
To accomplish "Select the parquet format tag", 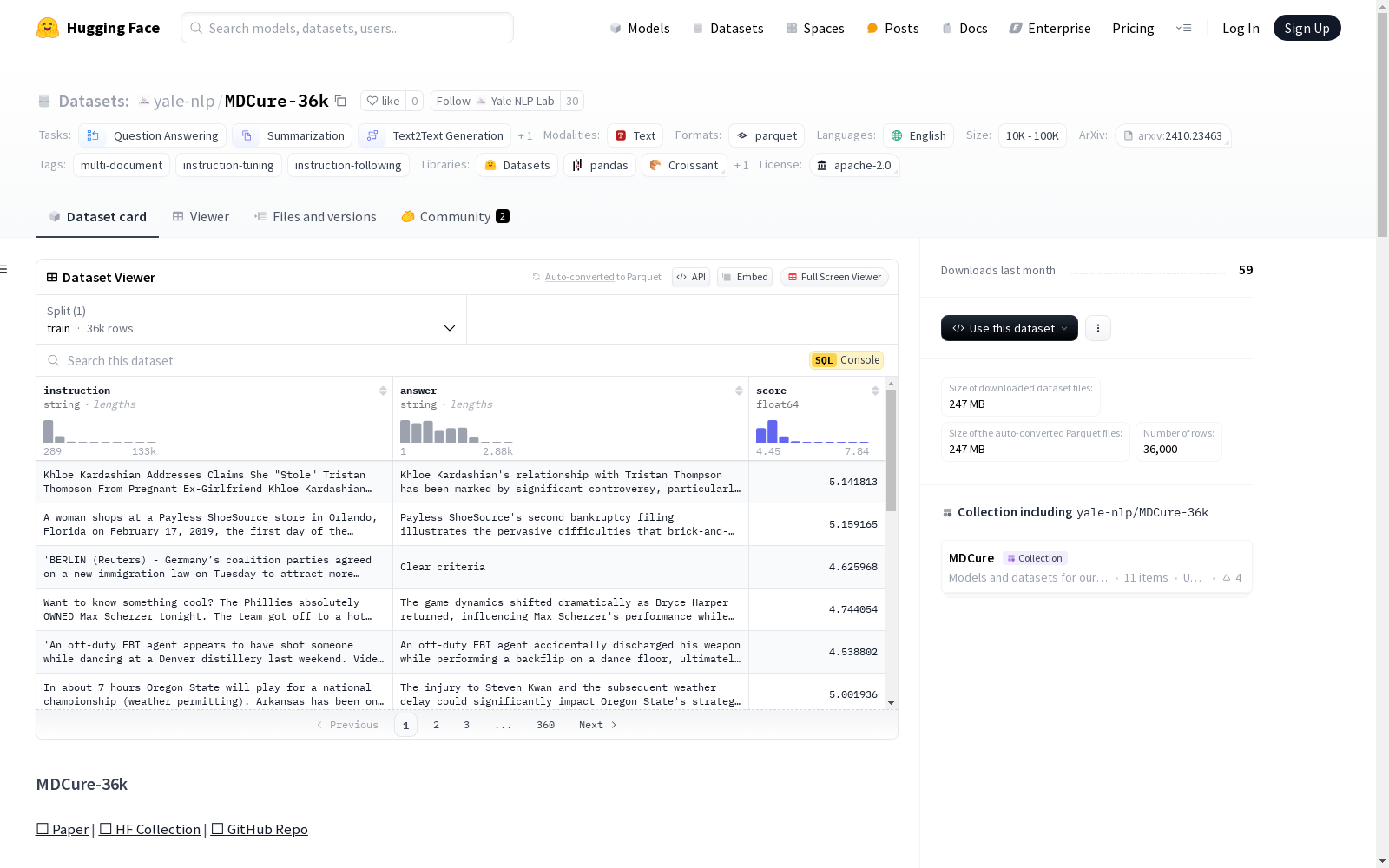I will point(766,135).
